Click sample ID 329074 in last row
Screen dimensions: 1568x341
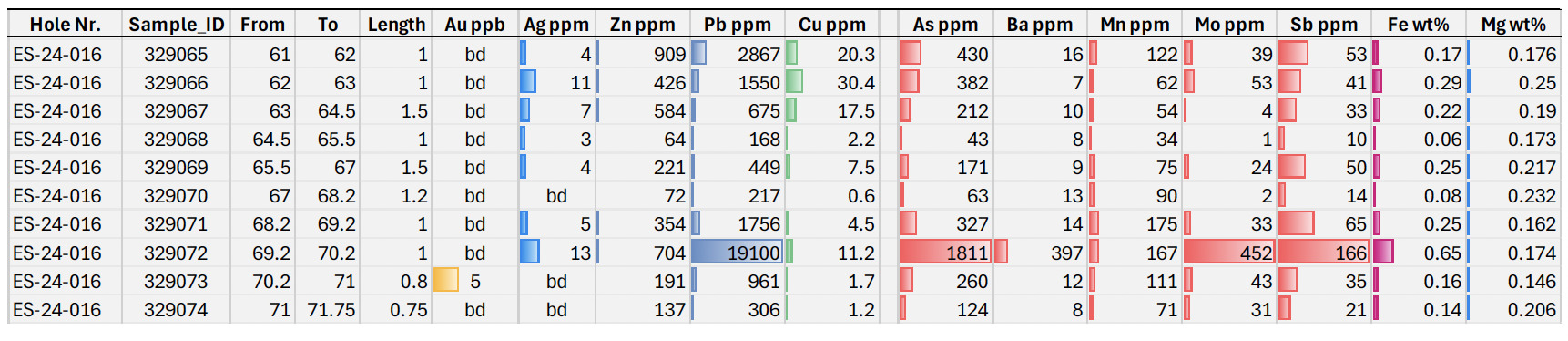pos(176,309)
